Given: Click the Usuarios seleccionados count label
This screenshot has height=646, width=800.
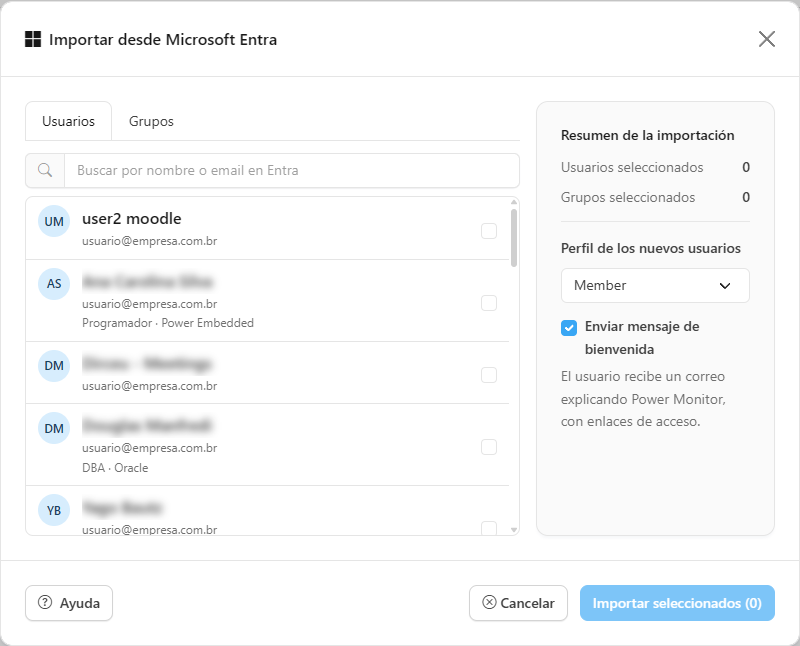Looking at the screenshot, I should pyautogui.click(x=632, y=167).
